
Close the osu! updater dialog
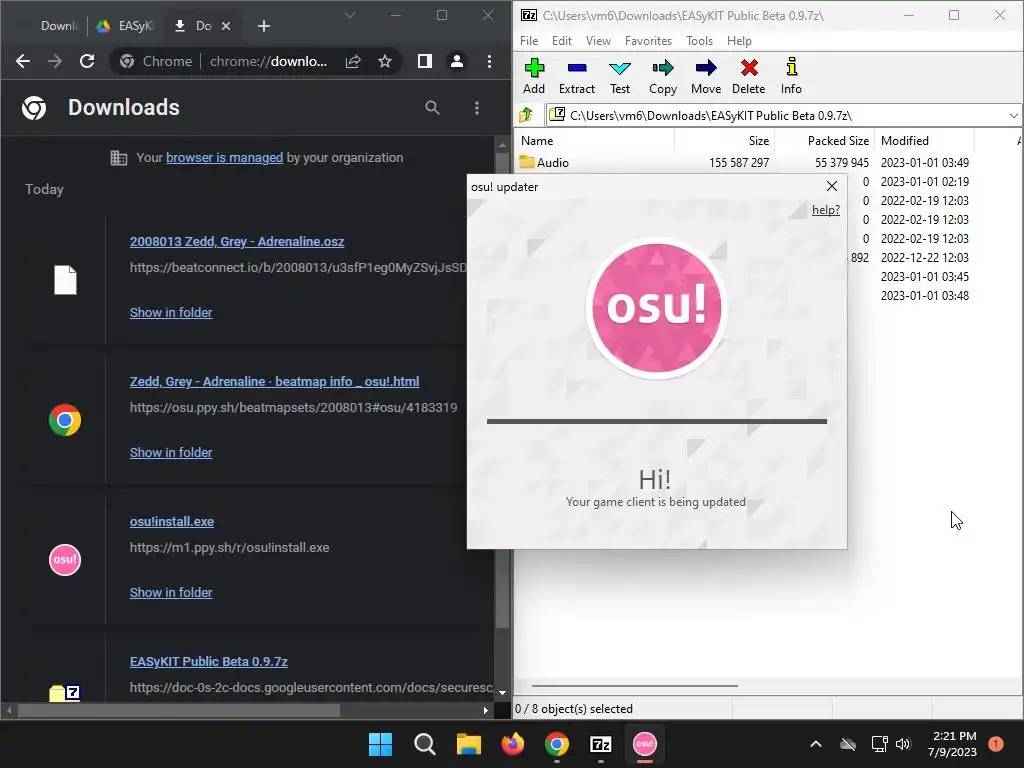831,187
